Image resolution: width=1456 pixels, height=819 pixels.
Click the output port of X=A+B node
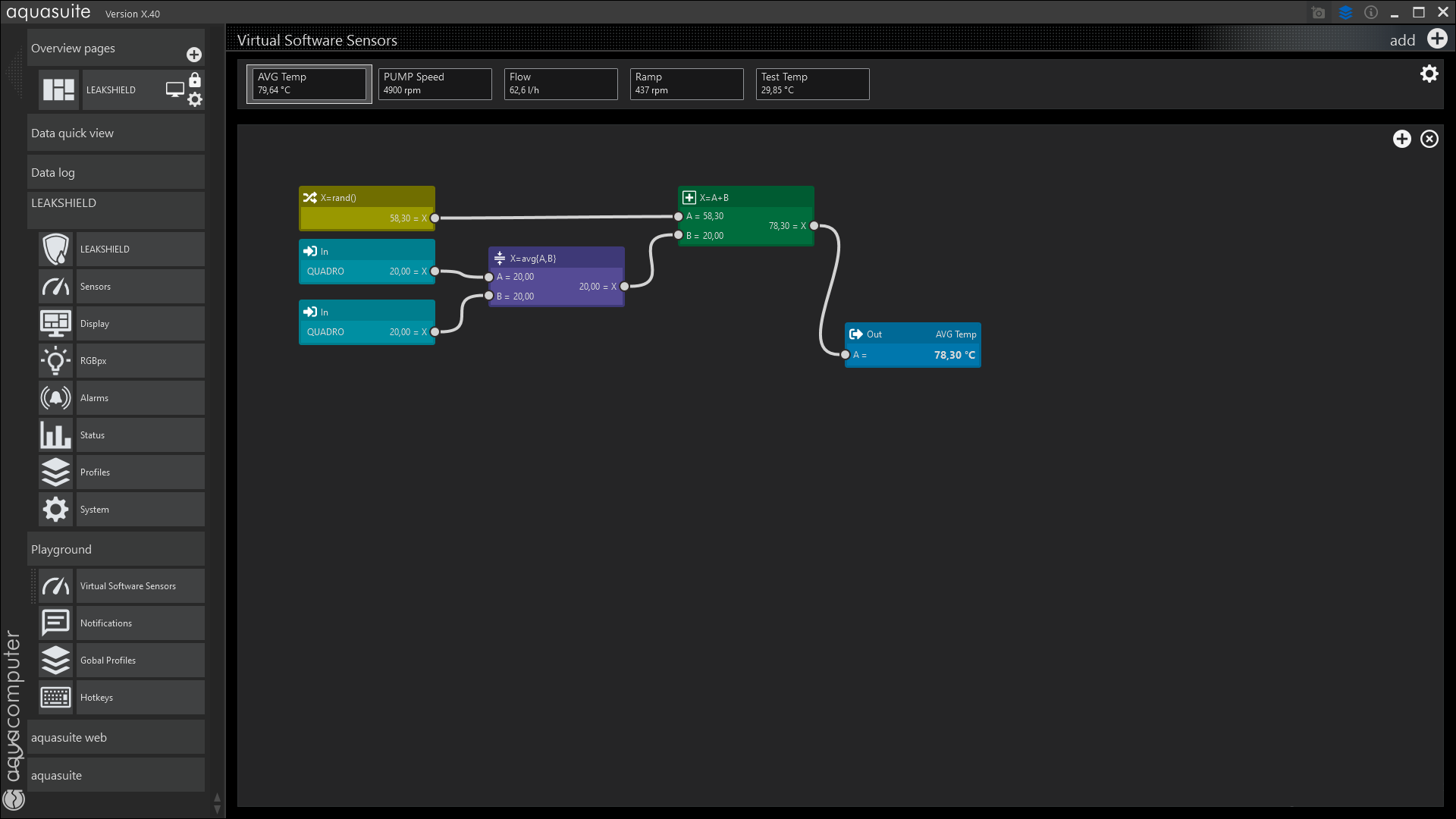click(x=814, y=226)
